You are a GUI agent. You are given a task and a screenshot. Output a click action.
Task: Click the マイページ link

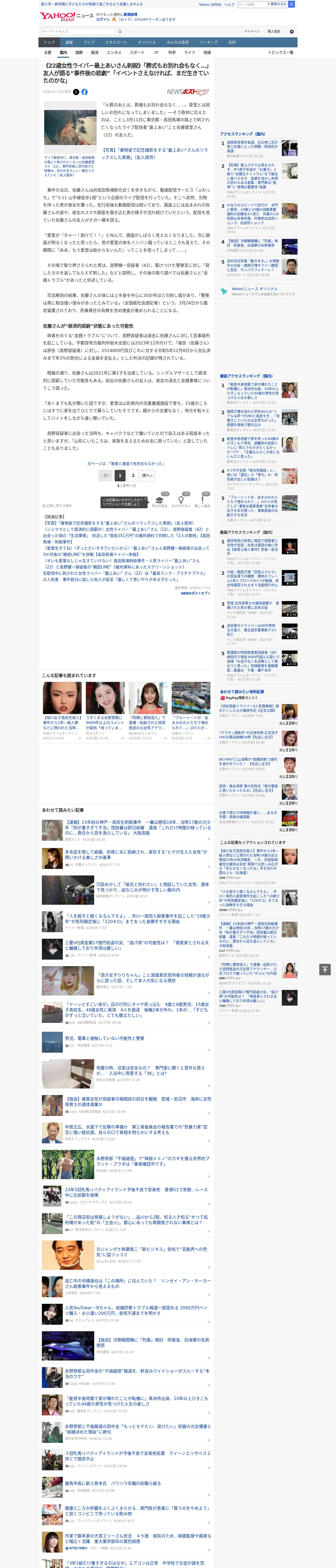(252, 32)
